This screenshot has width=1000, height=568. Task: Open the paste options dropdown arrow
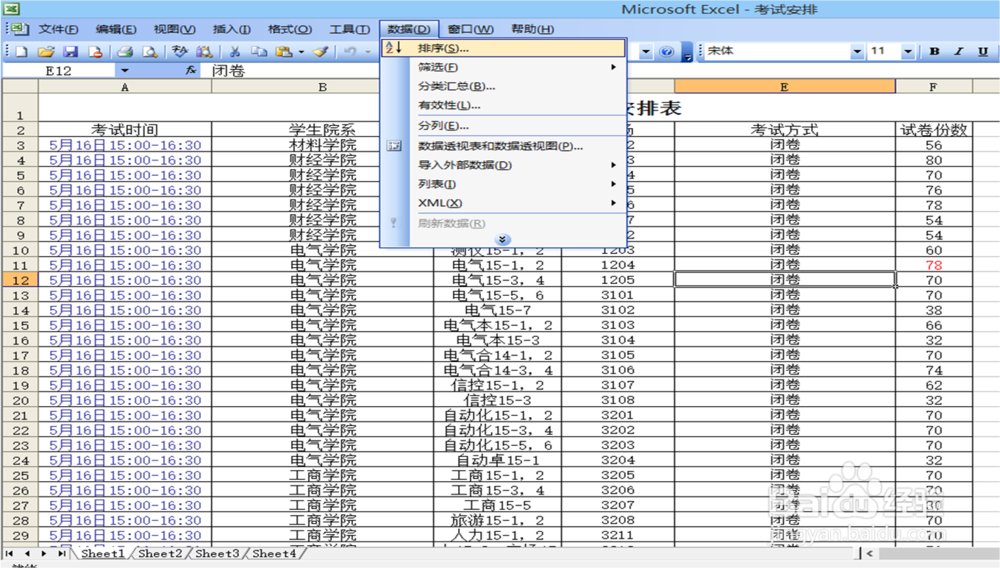coord(301,52)
